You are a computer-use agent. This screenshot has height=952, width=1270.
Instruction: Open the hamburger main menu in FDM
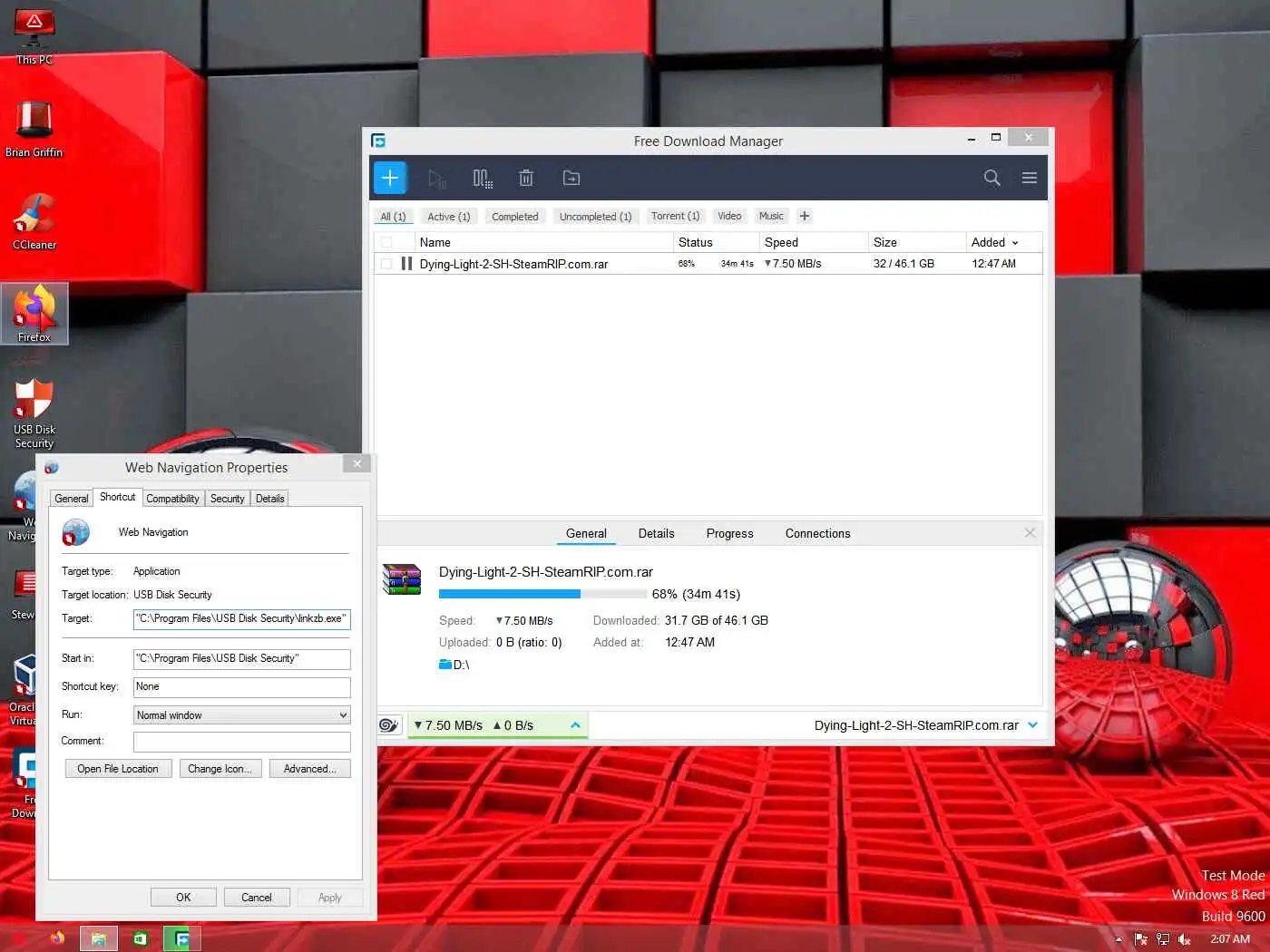1030,178
